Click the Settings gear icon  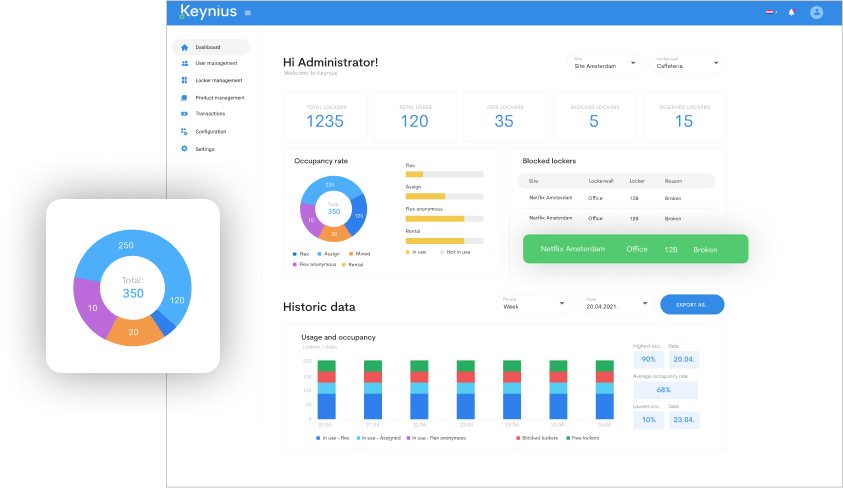[x=184, y=149]
